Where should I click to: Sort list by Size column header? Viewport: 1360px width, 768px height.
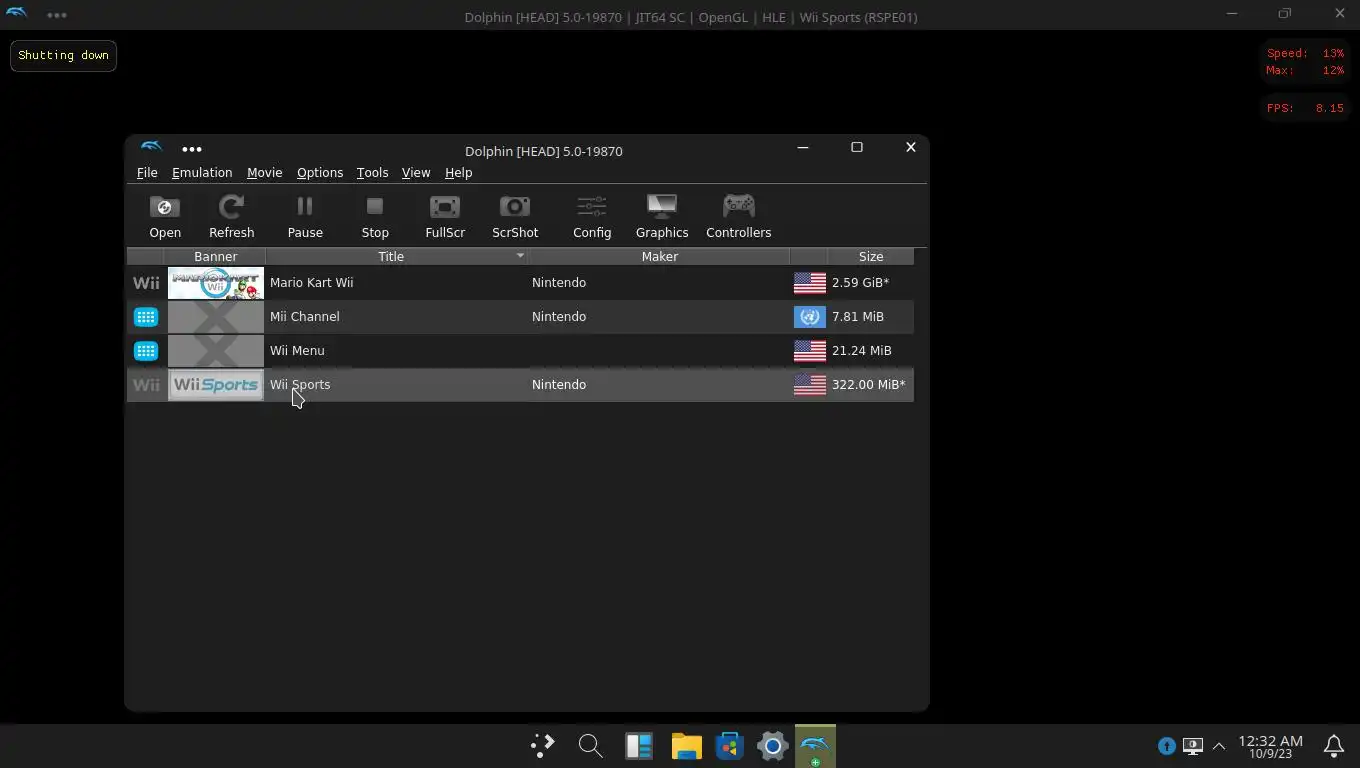click(x=870, y=256)
